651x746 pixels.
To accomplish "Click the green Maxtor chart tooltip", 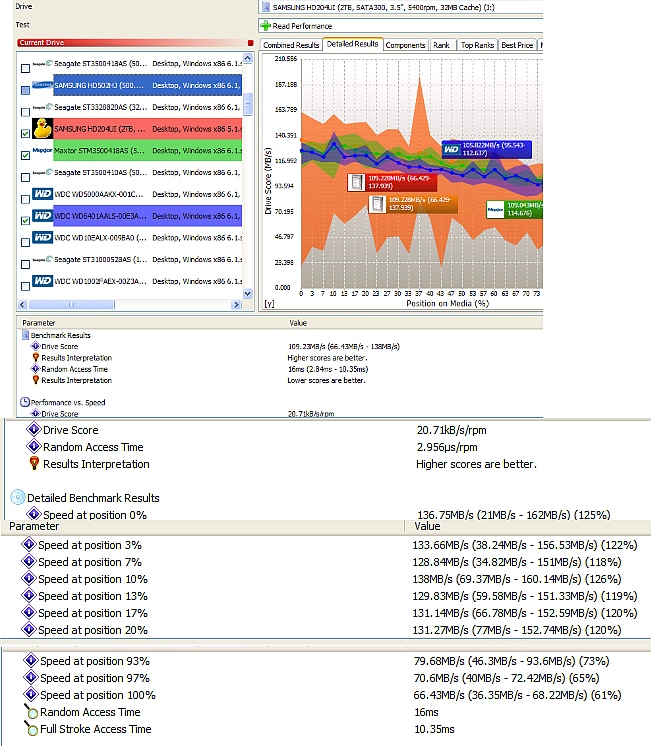I will click(x=514, y=209).
